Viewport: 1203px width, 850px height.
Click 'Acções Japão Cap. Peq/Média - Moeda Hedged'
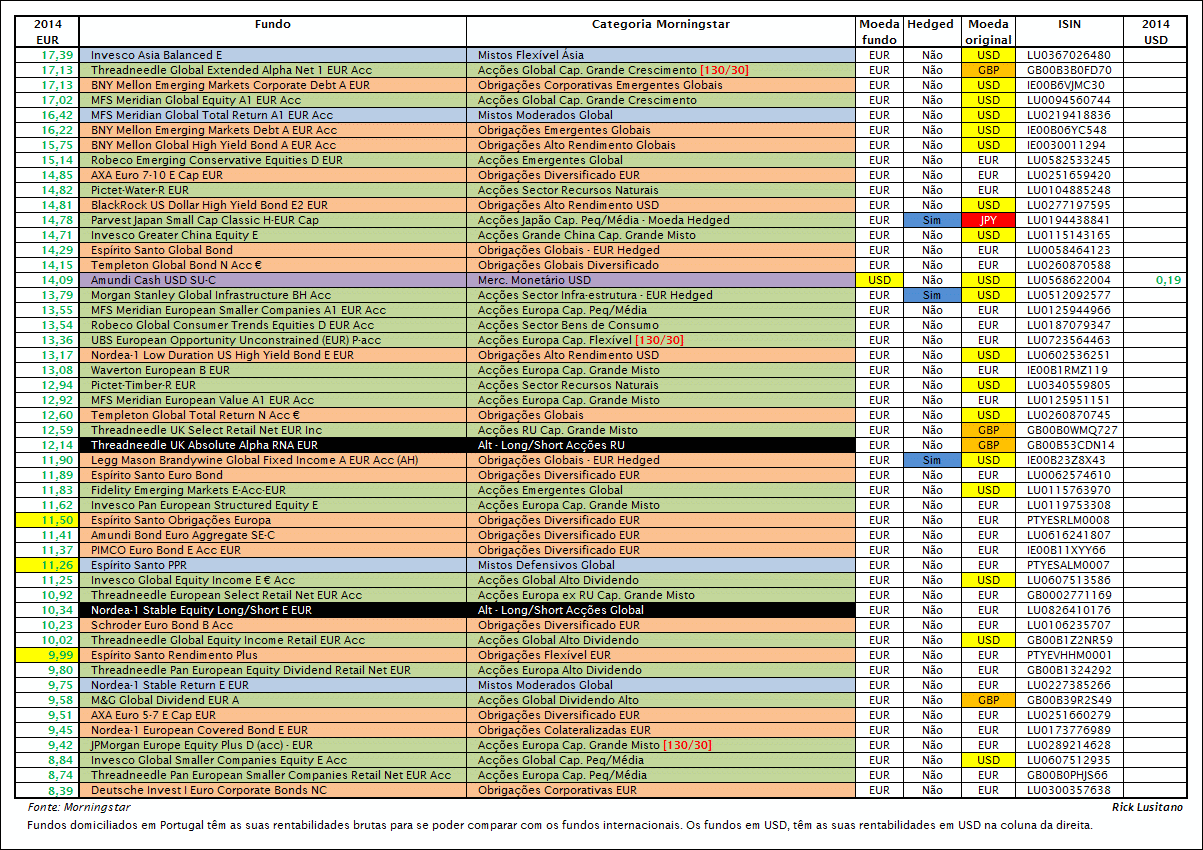661,220
